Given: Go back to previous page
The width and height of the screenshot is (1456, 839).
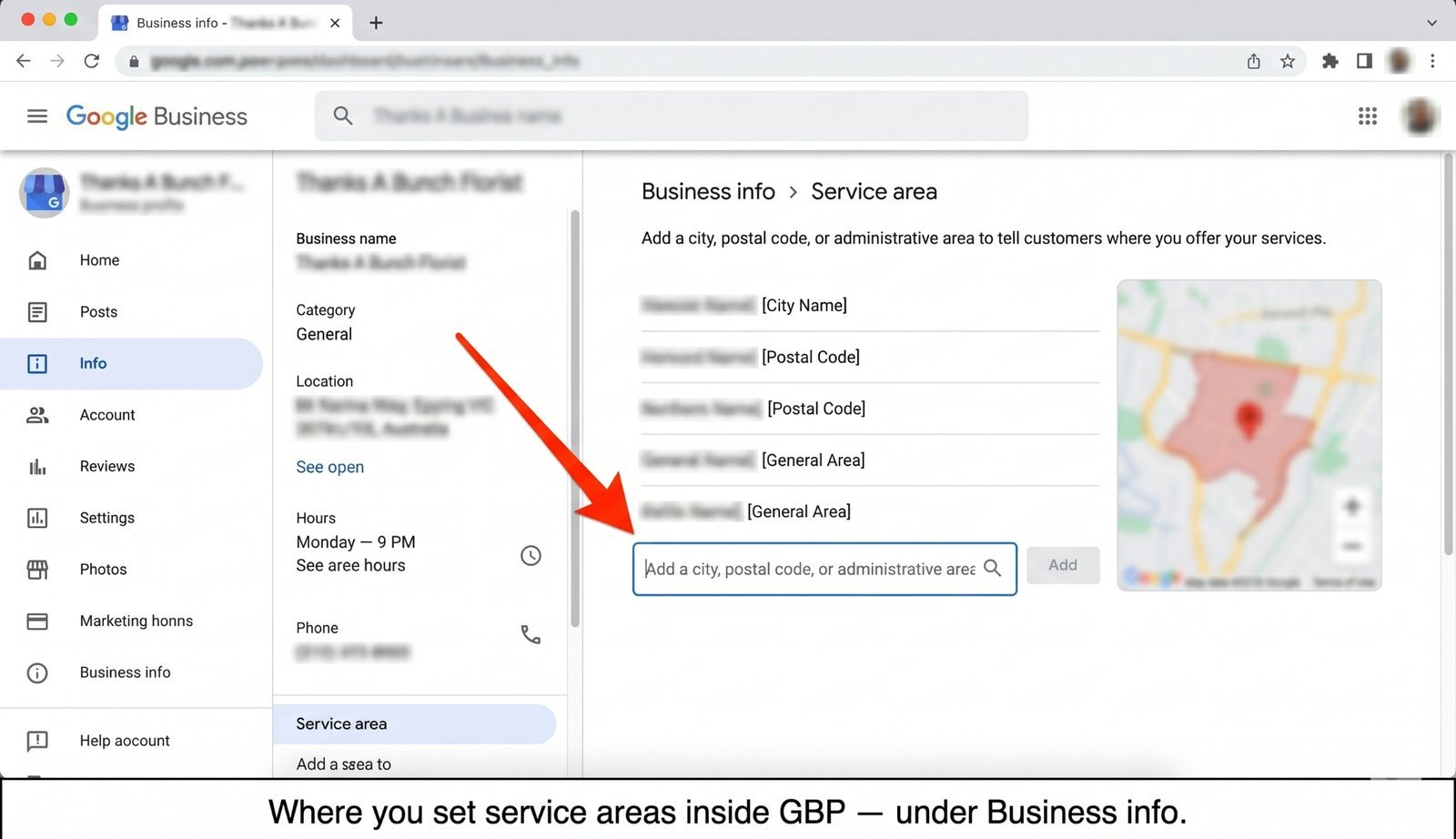Looking at the screenshot, I should tap(24, 61).
